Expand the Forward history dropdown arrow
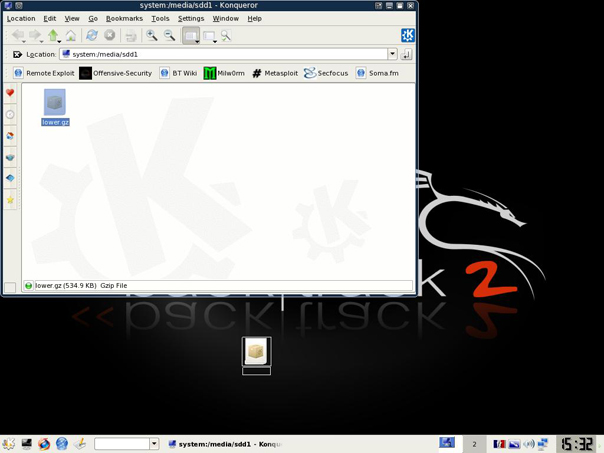604x453 pixels. tap(41, 41)
